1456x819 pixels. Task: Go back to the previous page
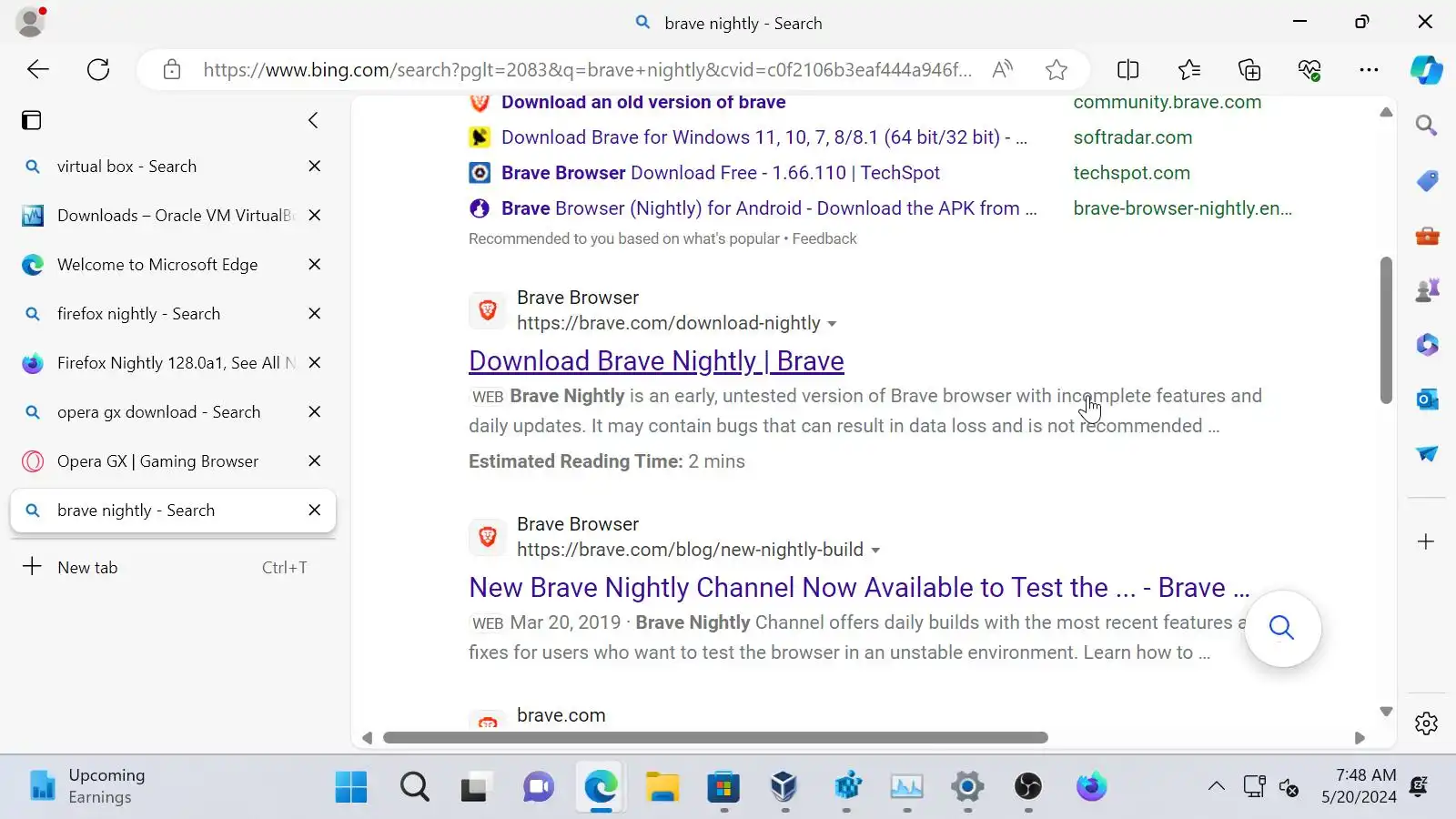38,69
